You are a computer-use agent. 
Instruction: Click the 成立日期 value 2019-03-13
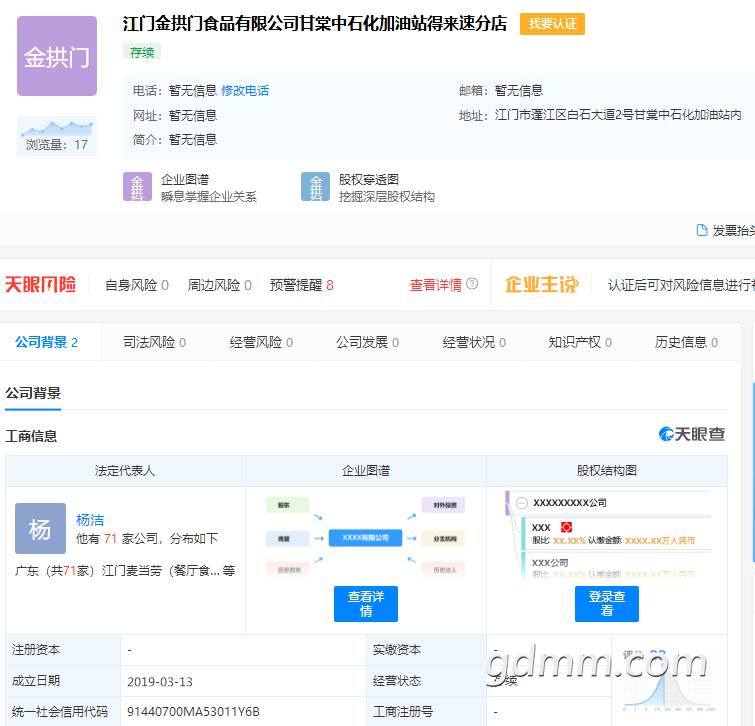160,682
